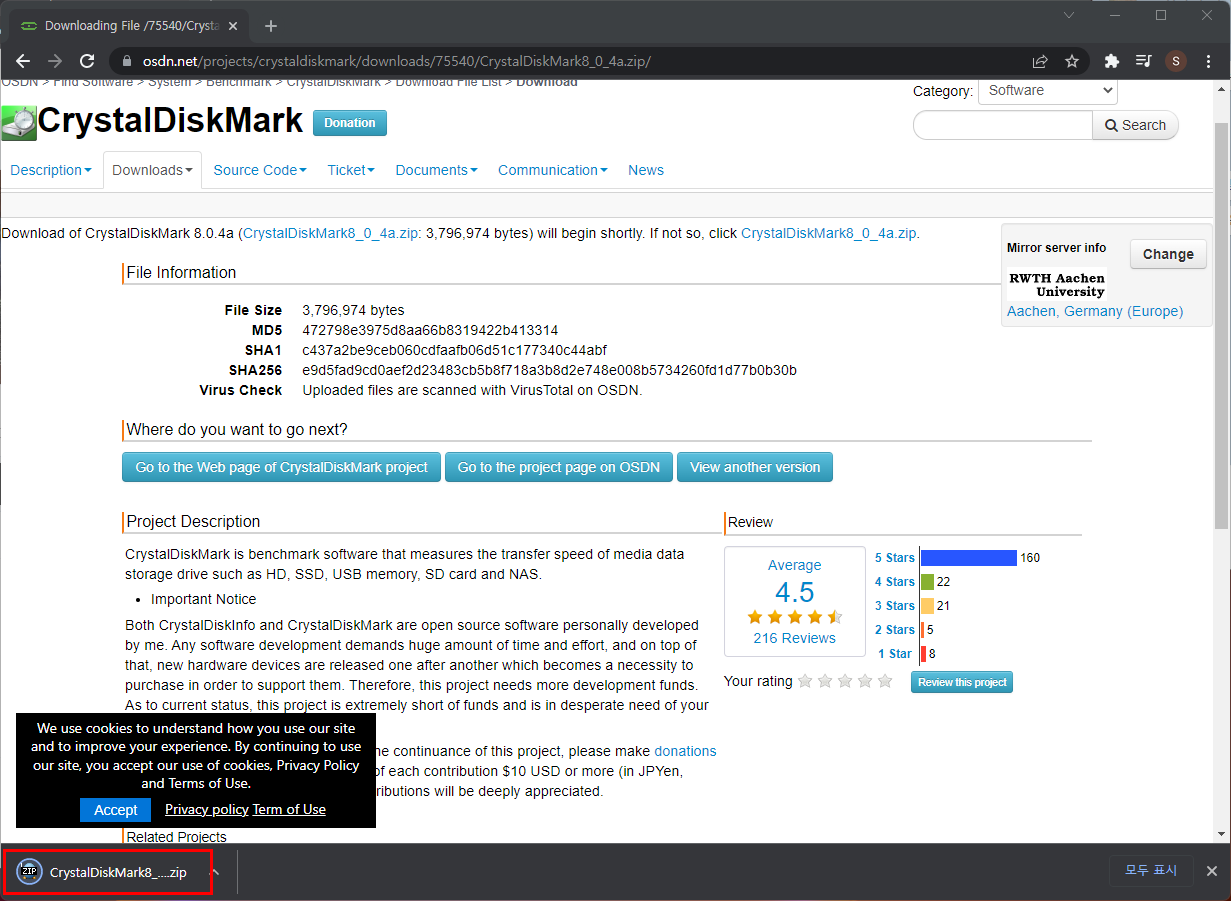Open the downloaded zip file options arrow

pyautogui.click(x=215, y=872)
